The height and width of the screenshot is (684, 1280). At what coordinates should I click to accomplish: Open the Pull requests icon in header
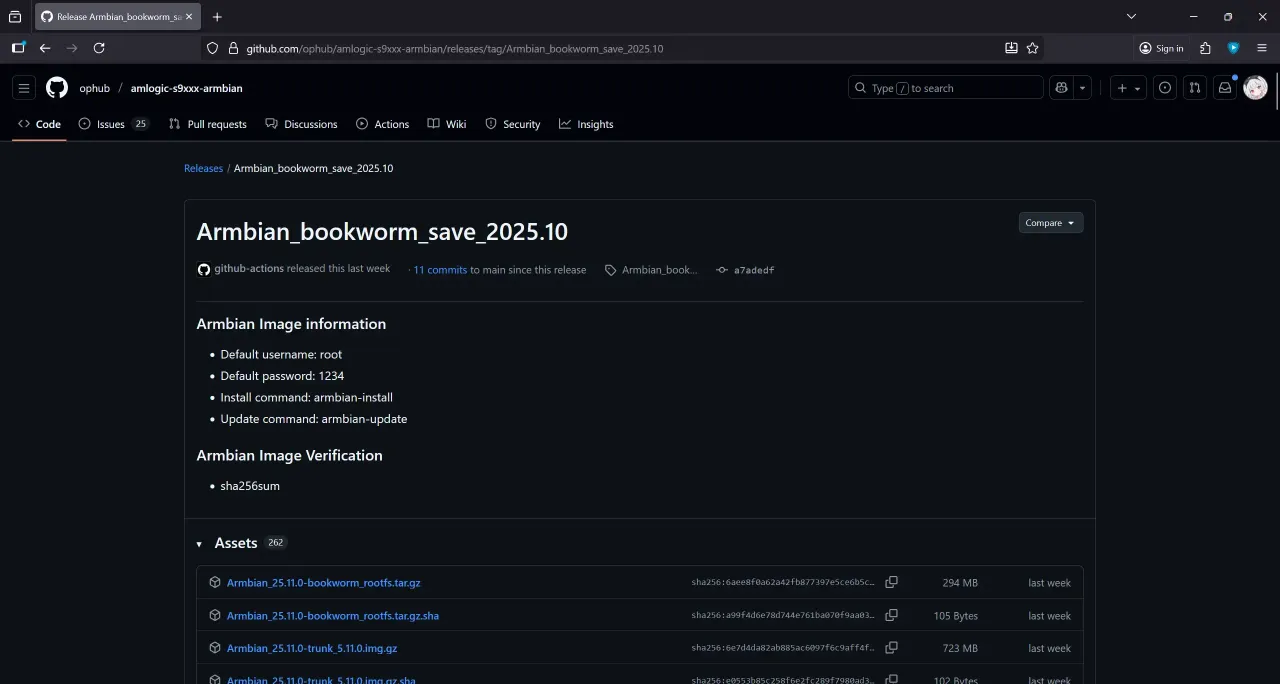(x=1195, y=88)
